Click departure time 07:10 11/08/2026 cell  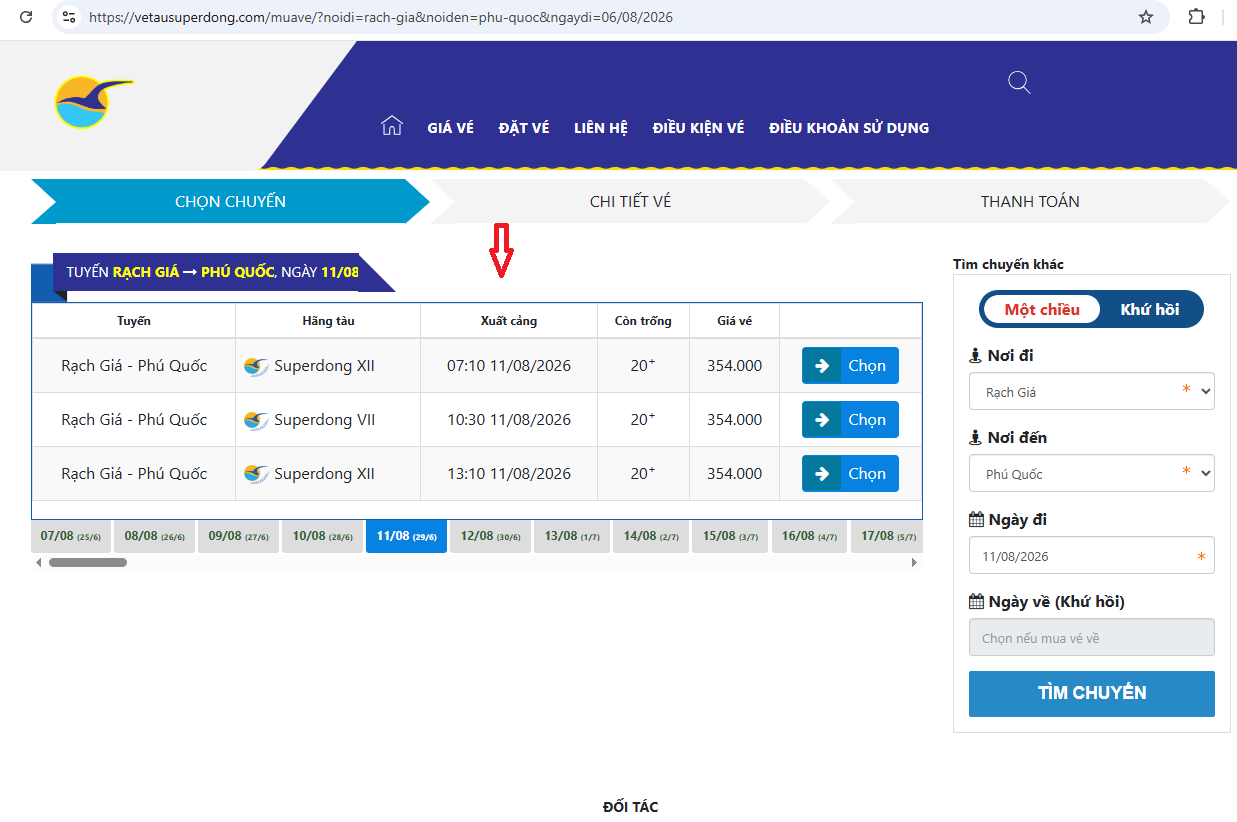pos(509,366)
